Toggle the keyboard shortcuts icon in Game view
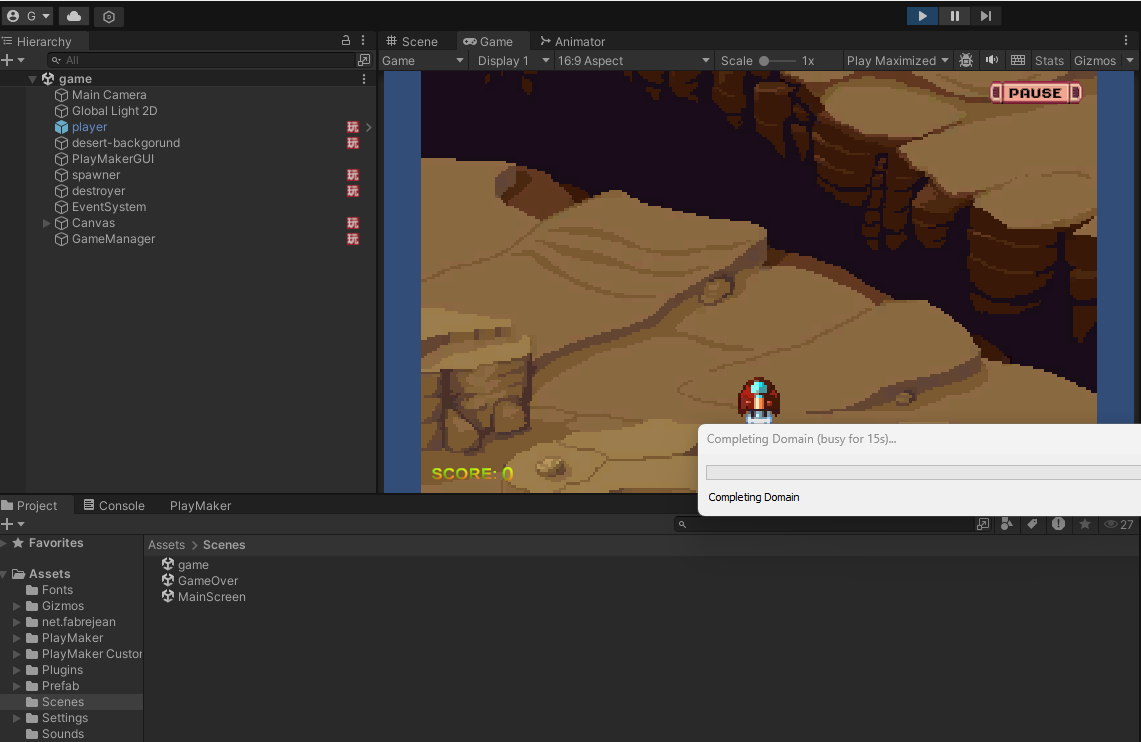1141x742 pixels. (x=1018, y=61)
